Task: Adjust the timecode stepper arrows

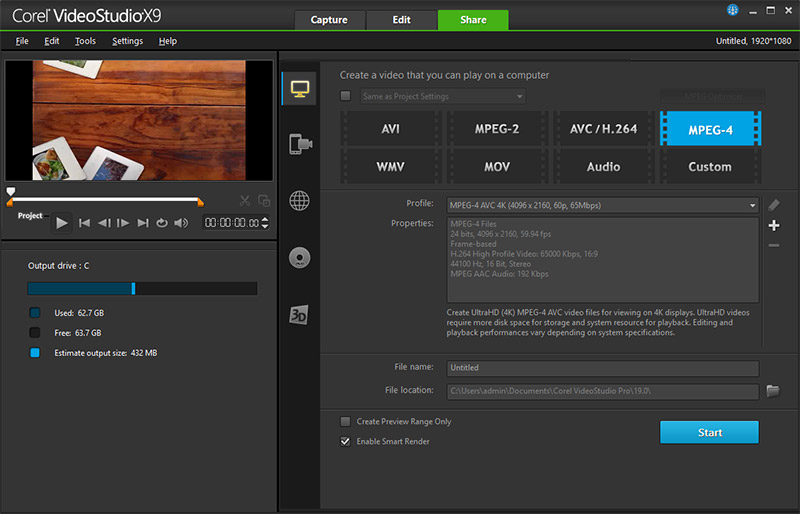Action: click(264, 223)
